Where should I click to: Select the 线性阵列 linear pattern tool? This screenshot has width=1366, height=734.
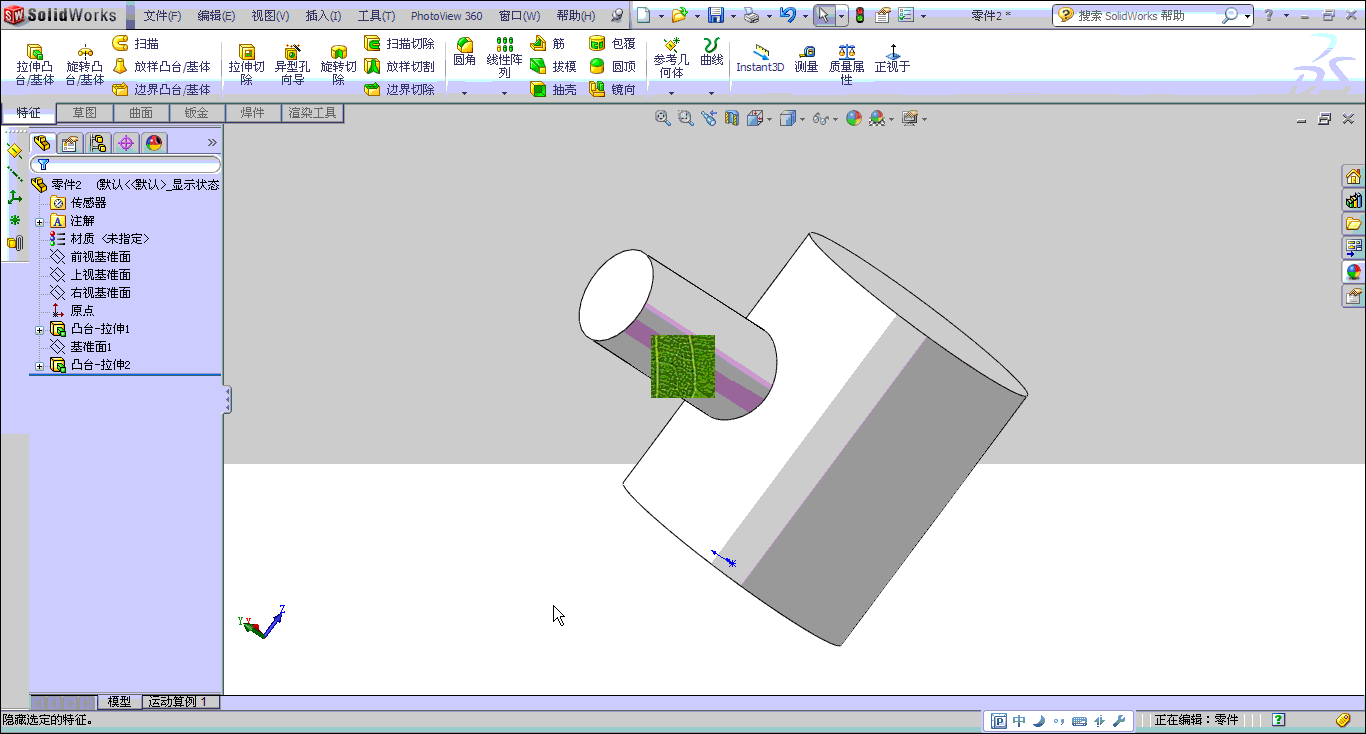click(x=505, y=58)
